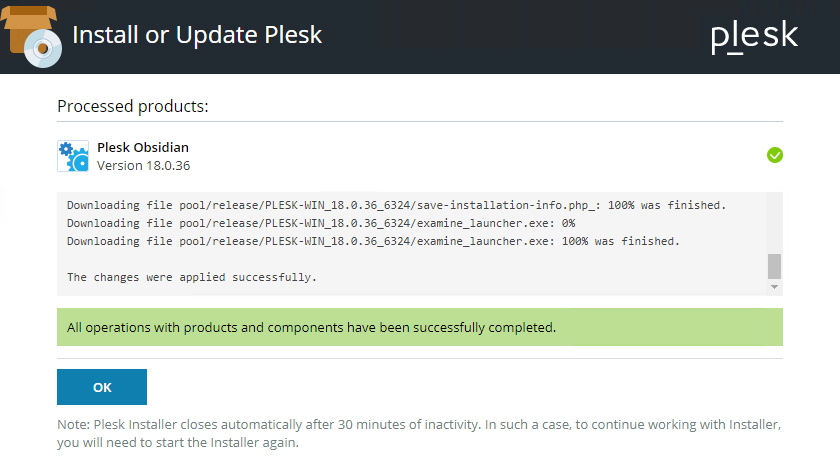The height and width of the screenshot is (464, 840).
Task: Click the examine_launcher.exe 100% finished log line
Action: (x=372, y=241)
